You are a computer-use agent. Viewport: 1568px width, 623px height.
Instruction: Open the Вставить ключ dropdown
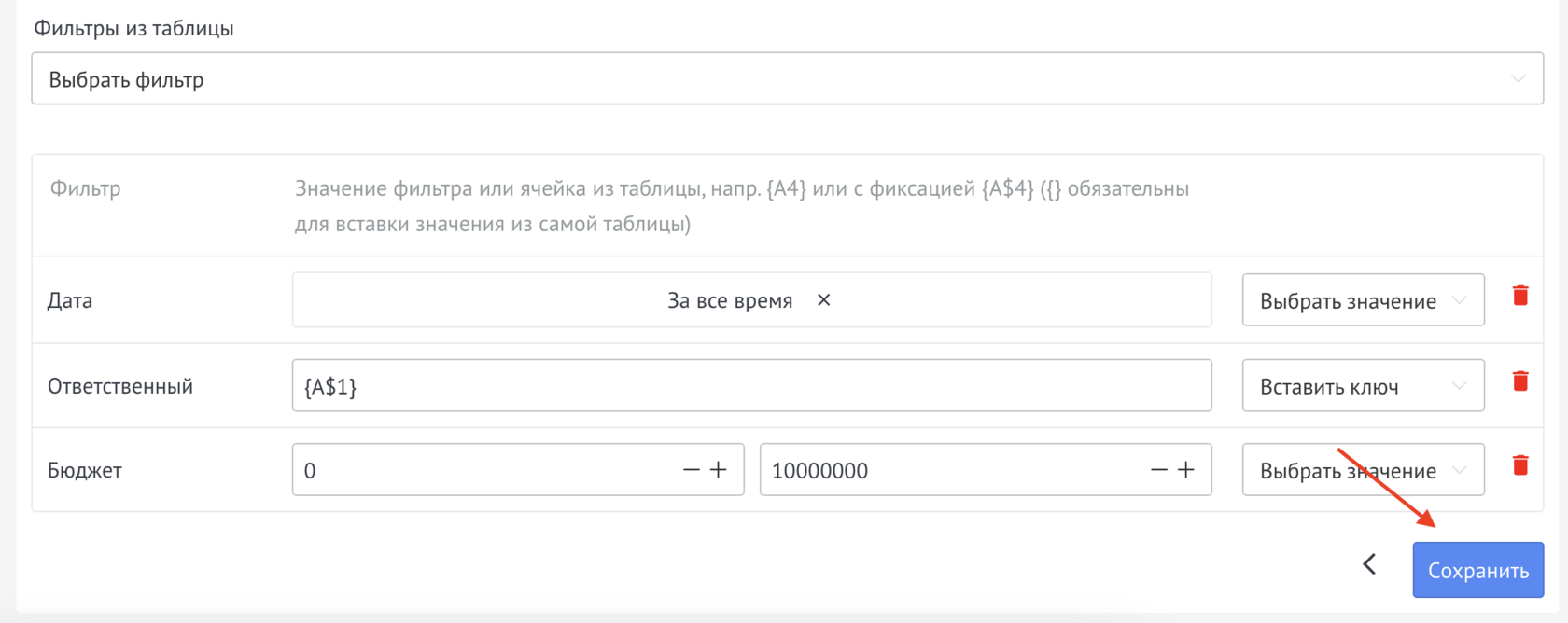[x=1362, y=385]
